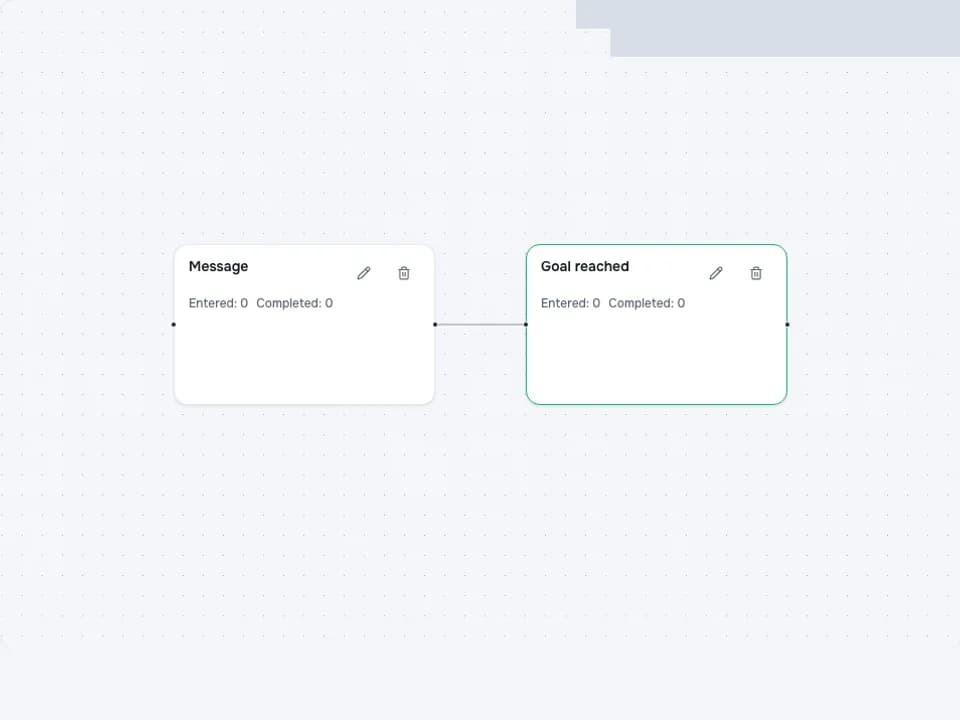Image resolution: width=960 pixels, height=720 pixels.
Task: Click Completed: 0 on the Goal reached node
Action: [647, 303]
